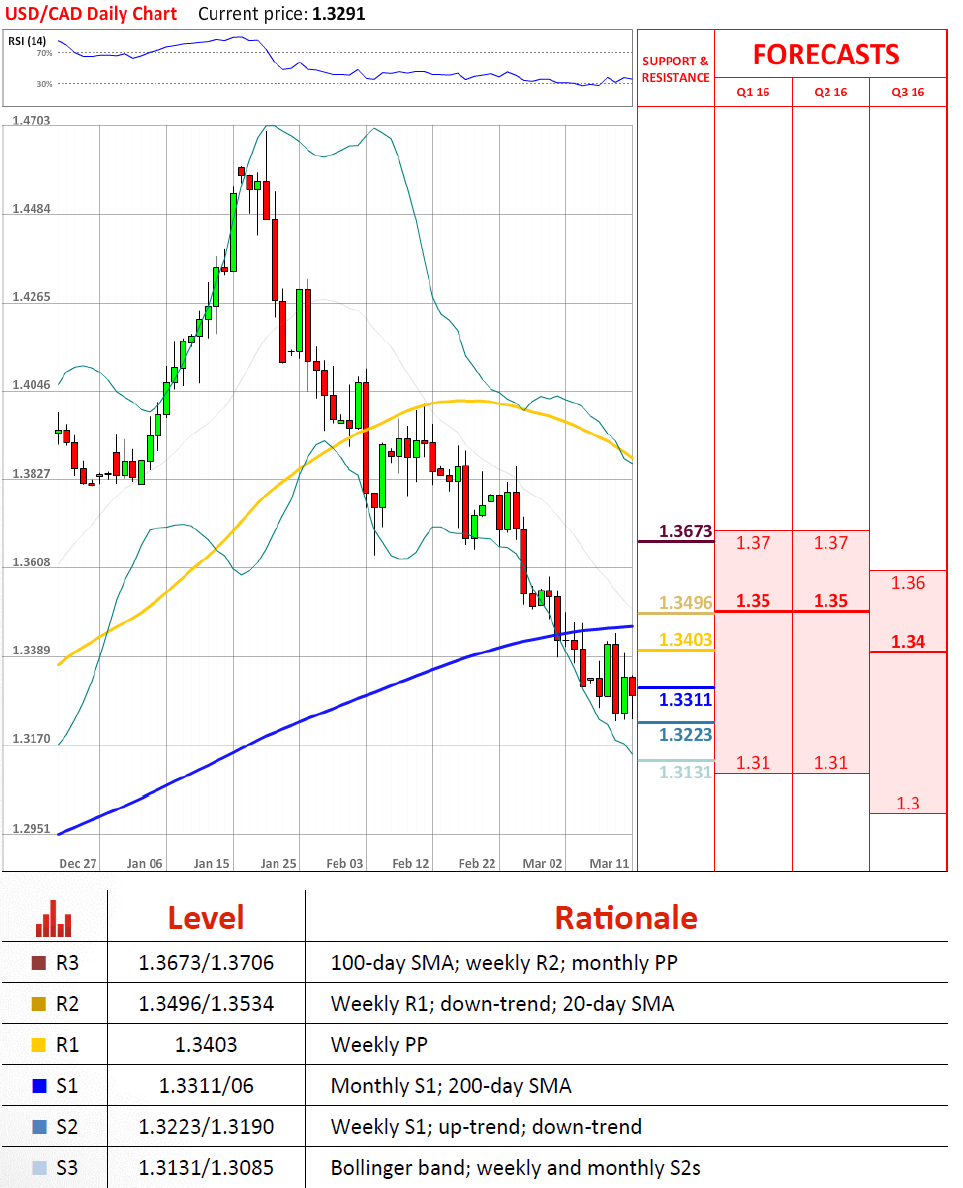Select the Q1 16 forecast column header
963x1188 pixels.
[x=753, y=92]
